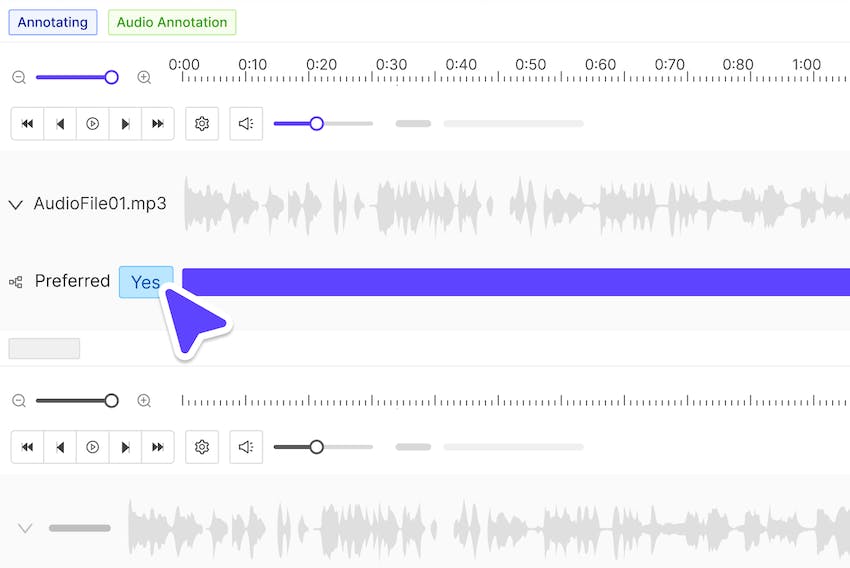850x568 pixels.
Task: Adjust the top purple zoom slider handle
Action: click(112, 78)
